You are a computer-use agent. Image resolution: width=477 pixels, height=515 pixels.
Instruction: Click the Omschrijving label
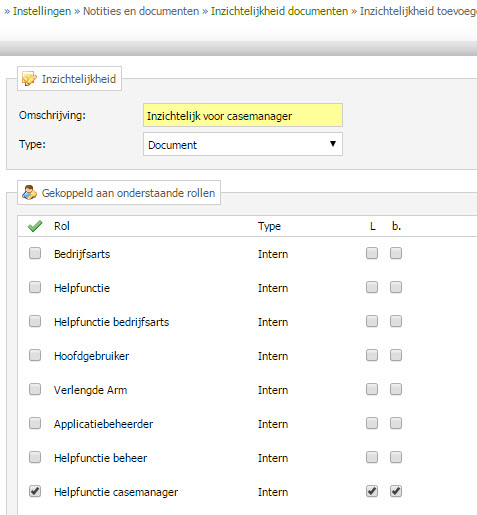click(52, 115)
